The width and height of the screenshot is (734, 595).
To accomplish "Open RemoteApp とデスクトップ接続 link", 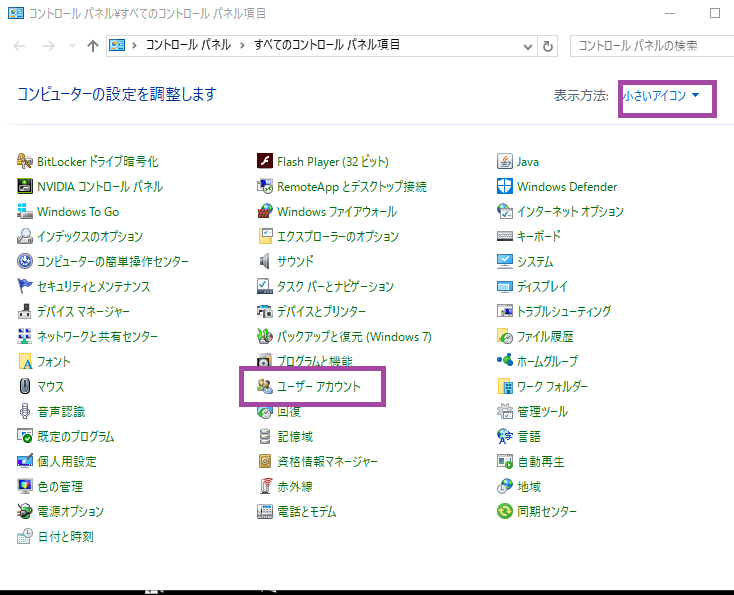I will click(x=352, y=187).
